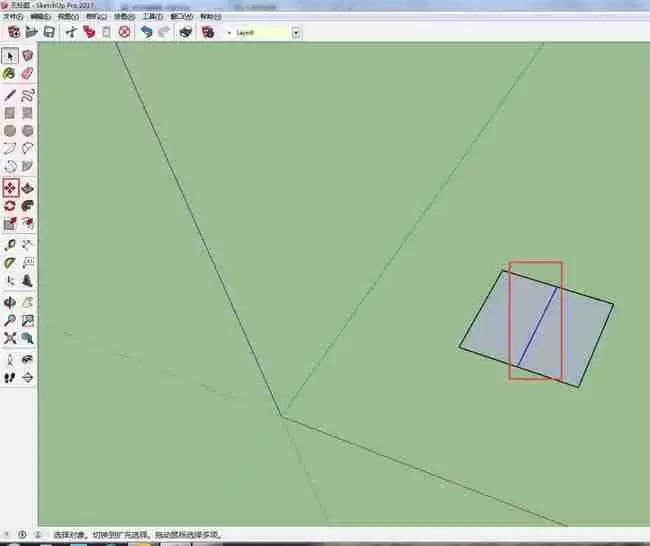Select the Walk footprints tool

click(x=10, y=377)
